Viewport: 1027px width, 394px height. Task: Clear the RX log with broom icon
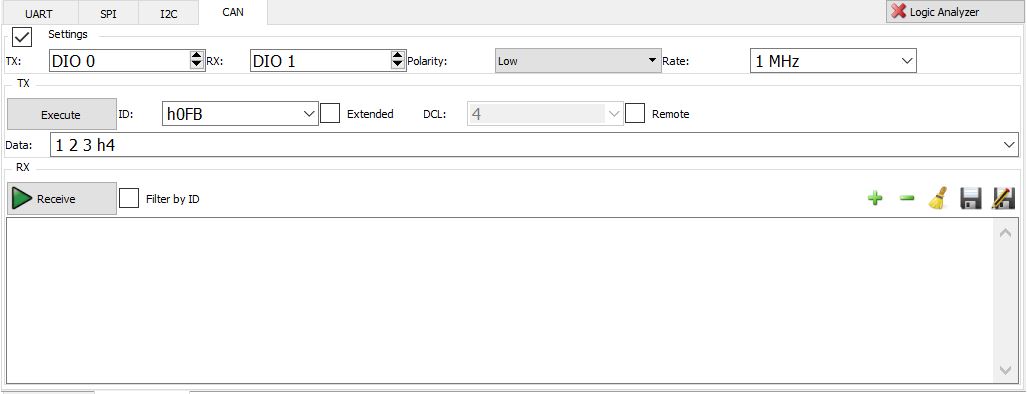938,198
